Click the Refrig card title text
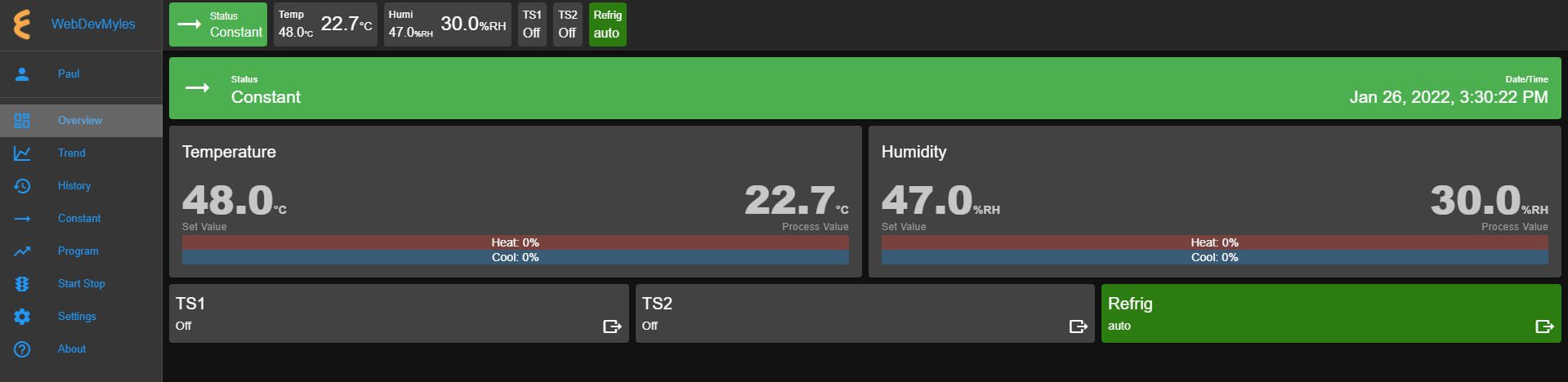This screenshot has height=382, width=1568. point(1130,304)
